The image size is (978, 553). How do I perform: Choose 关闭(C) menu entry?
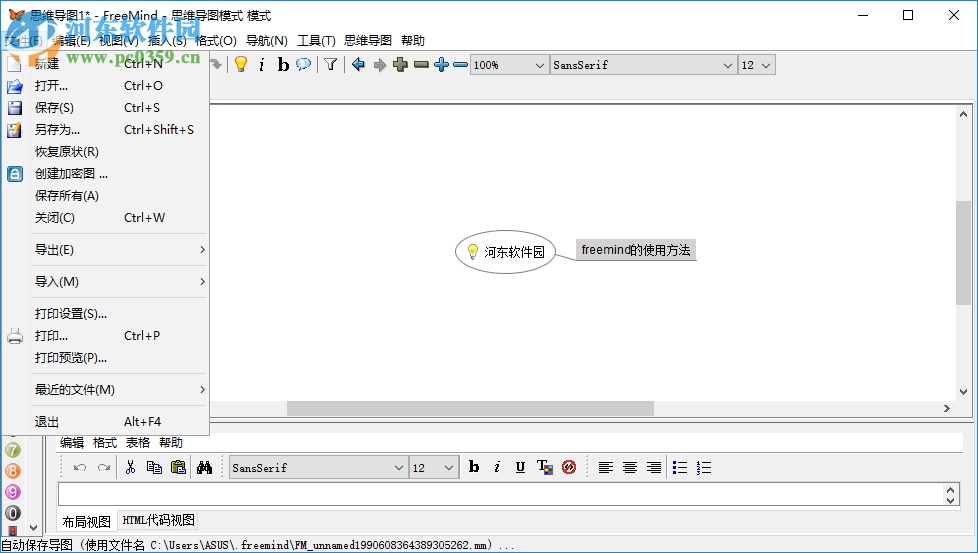point(105,218)
